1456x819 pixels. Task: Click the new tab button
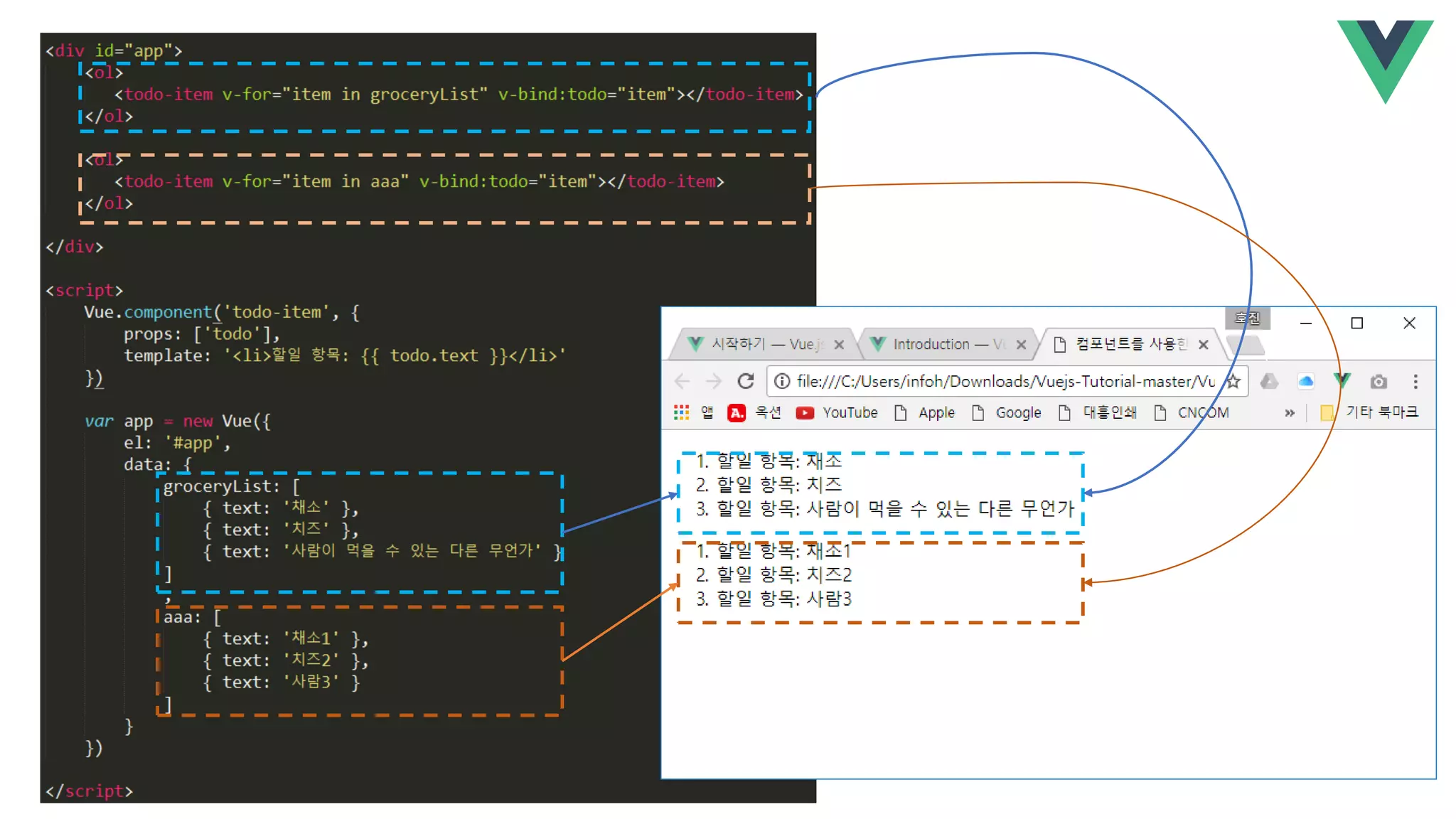pos(1246,346)
